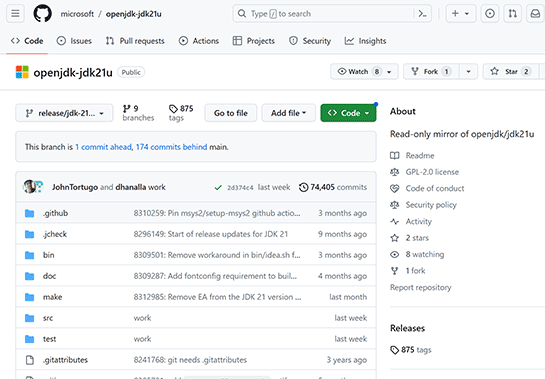Image resolution: width=545 pixels, height=379 pixels.
Task: Click the test folder icon
Action: pyautogui.click(x=30, y=339)
